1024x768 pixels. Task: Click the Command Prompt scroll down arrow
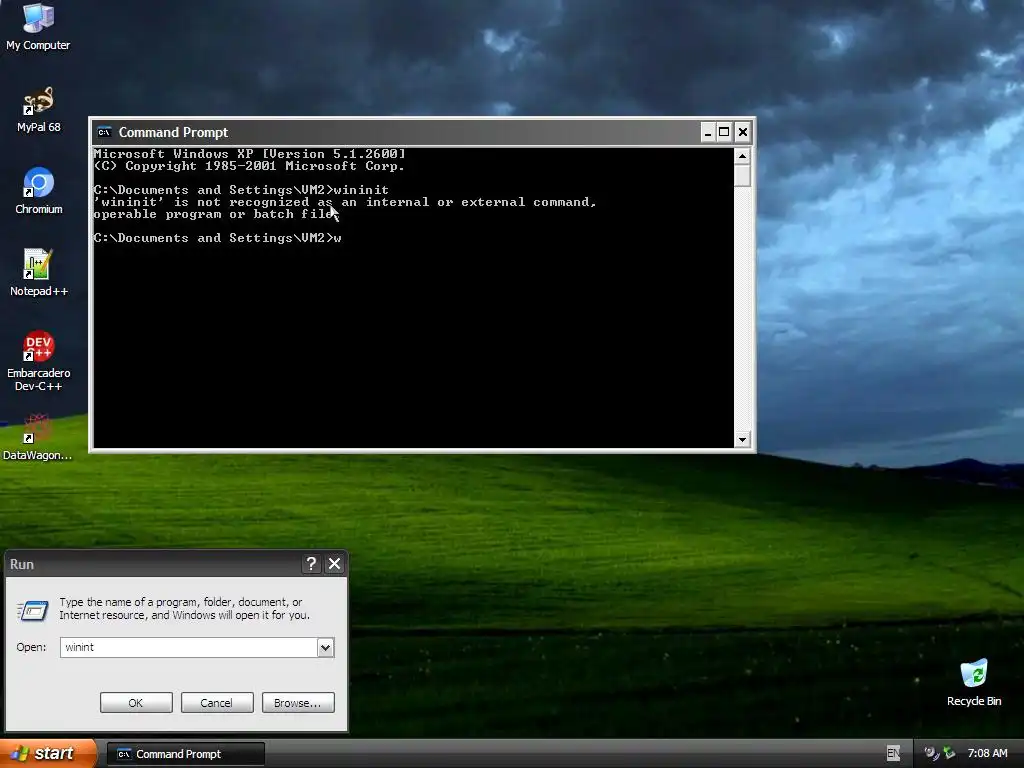pos(742,440)
